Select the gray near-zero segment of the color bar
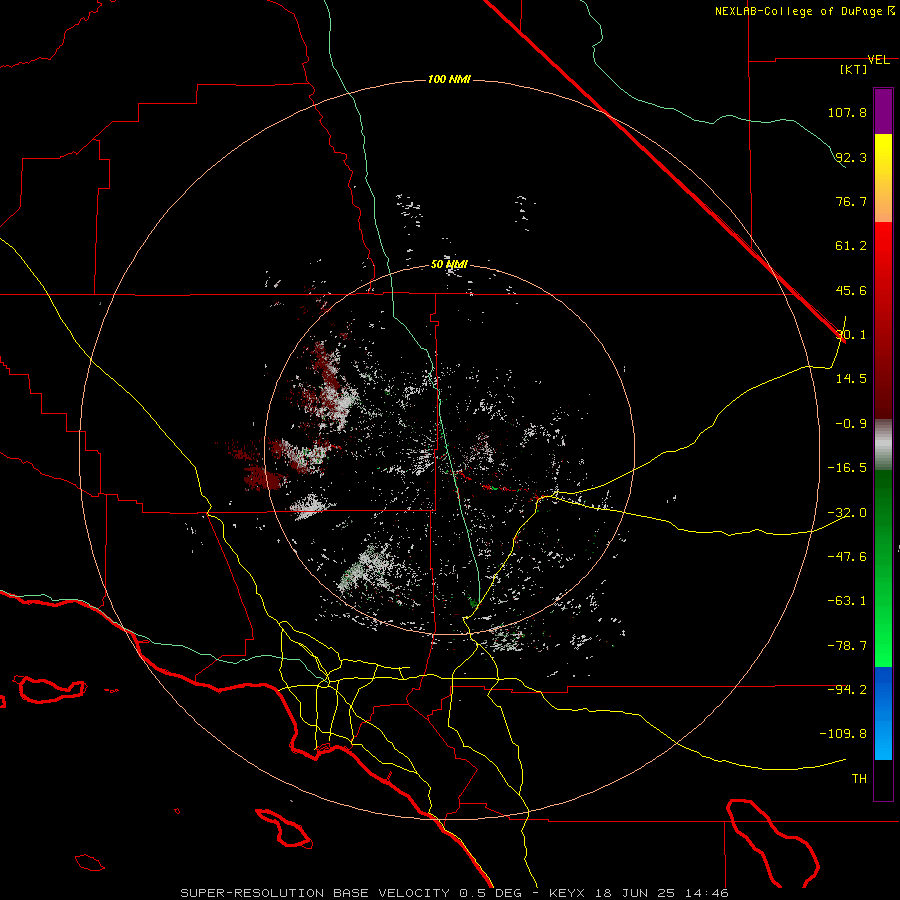The height and width of the screenshot is (900, 900). click(883, 444)
